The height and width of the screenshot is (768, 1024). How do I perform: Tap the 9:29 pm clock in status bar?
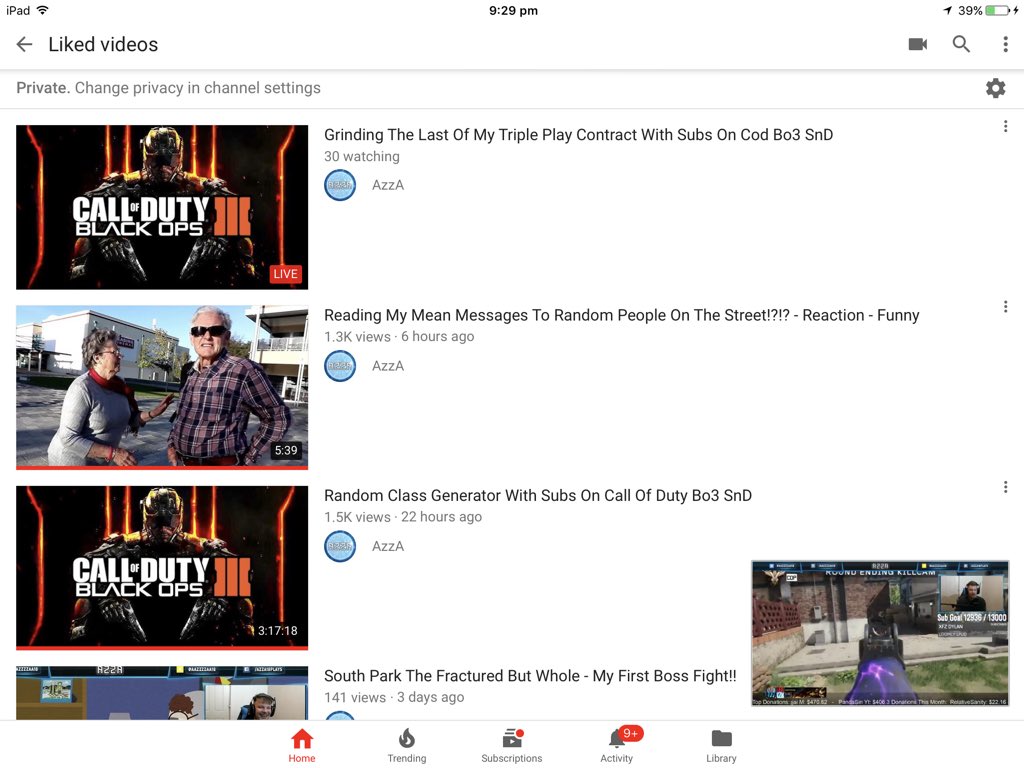point(513,10)
